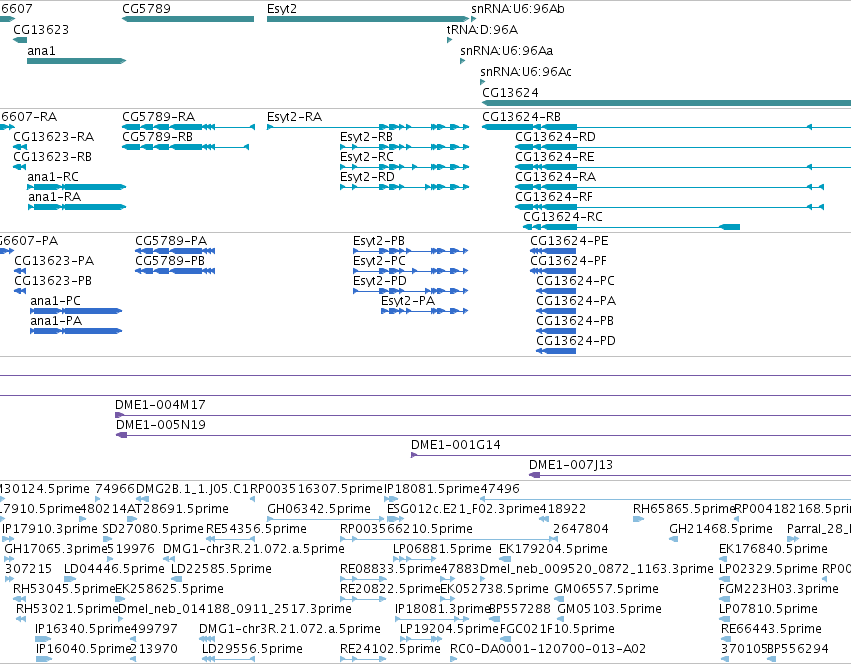The image size is (851, 664).
Task: Open the ana1-PA protein feature
Action: pos(76,331)
